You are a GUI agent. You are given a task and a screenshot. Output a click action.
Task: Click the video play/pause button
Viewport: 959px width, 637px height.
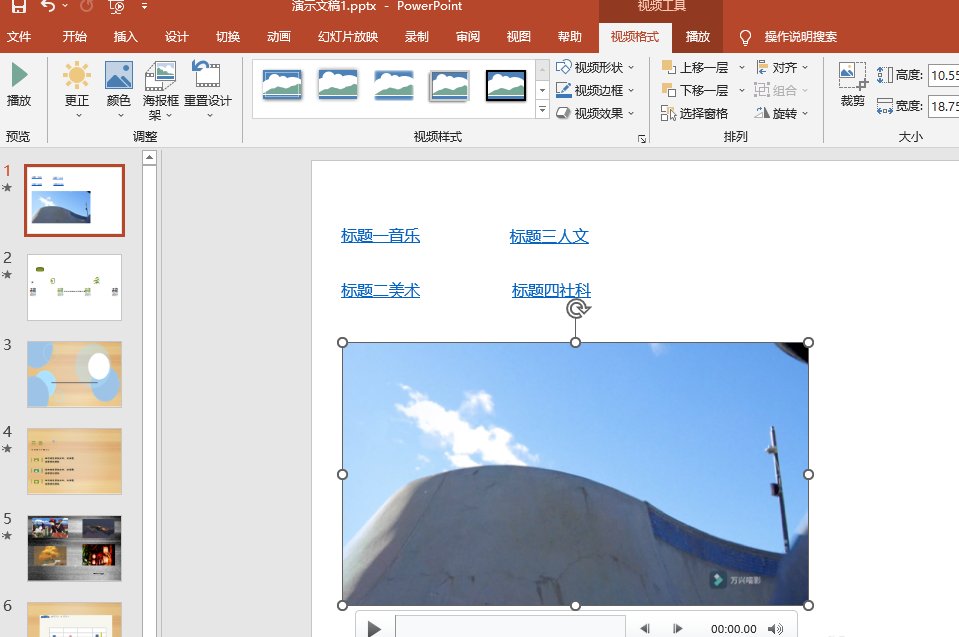point(374,628)
